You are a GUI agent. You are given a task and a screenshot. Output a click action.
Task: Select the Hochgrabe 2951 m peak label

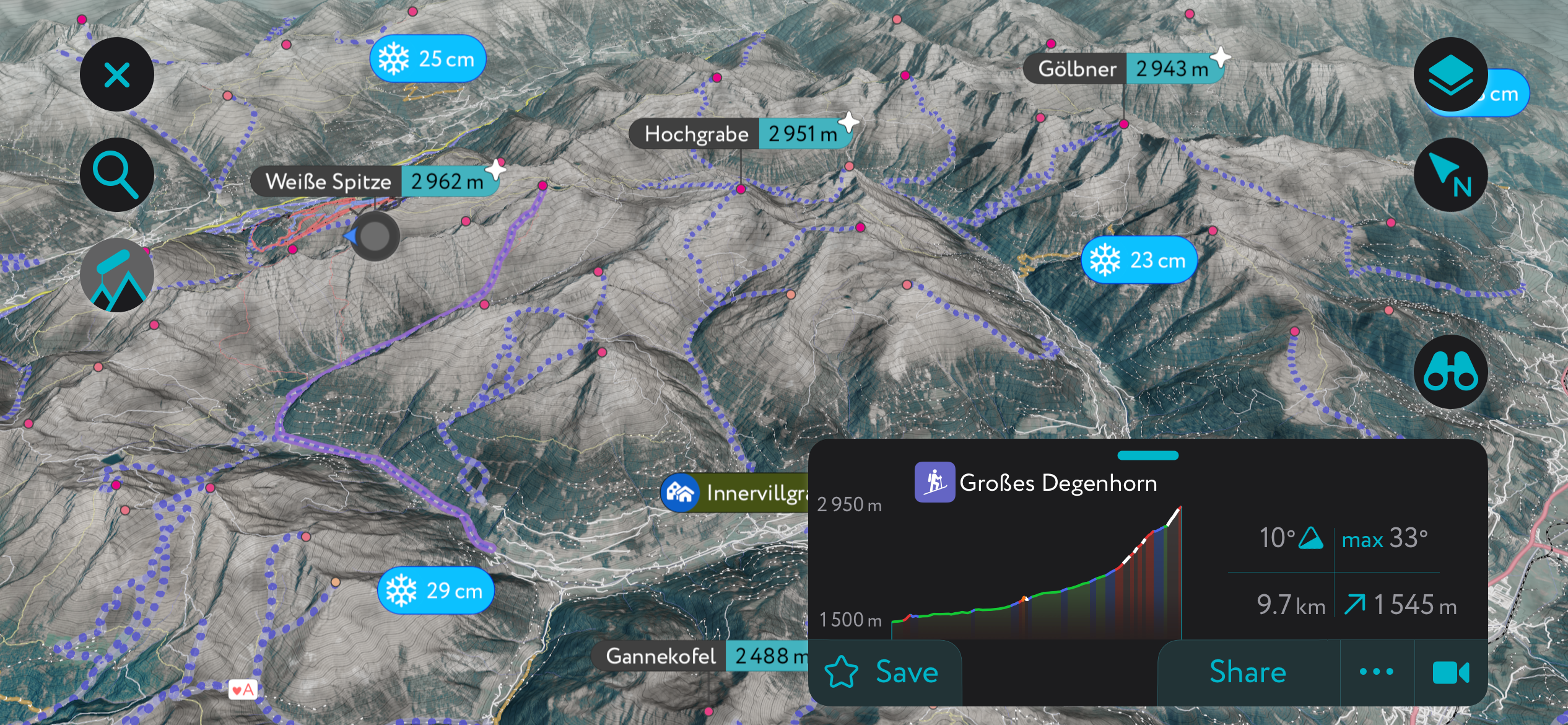click(741, 134)
